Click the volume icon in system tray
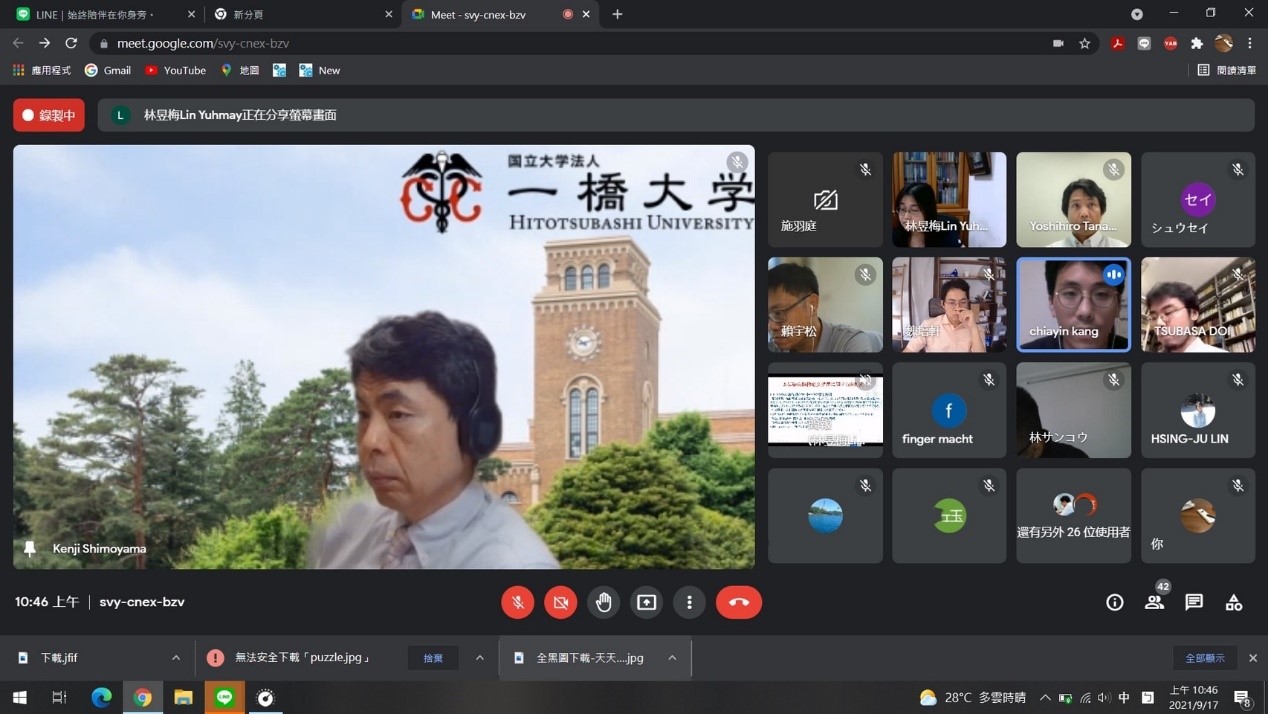Screen dimensions: 1268x714 coord(1103,697)
